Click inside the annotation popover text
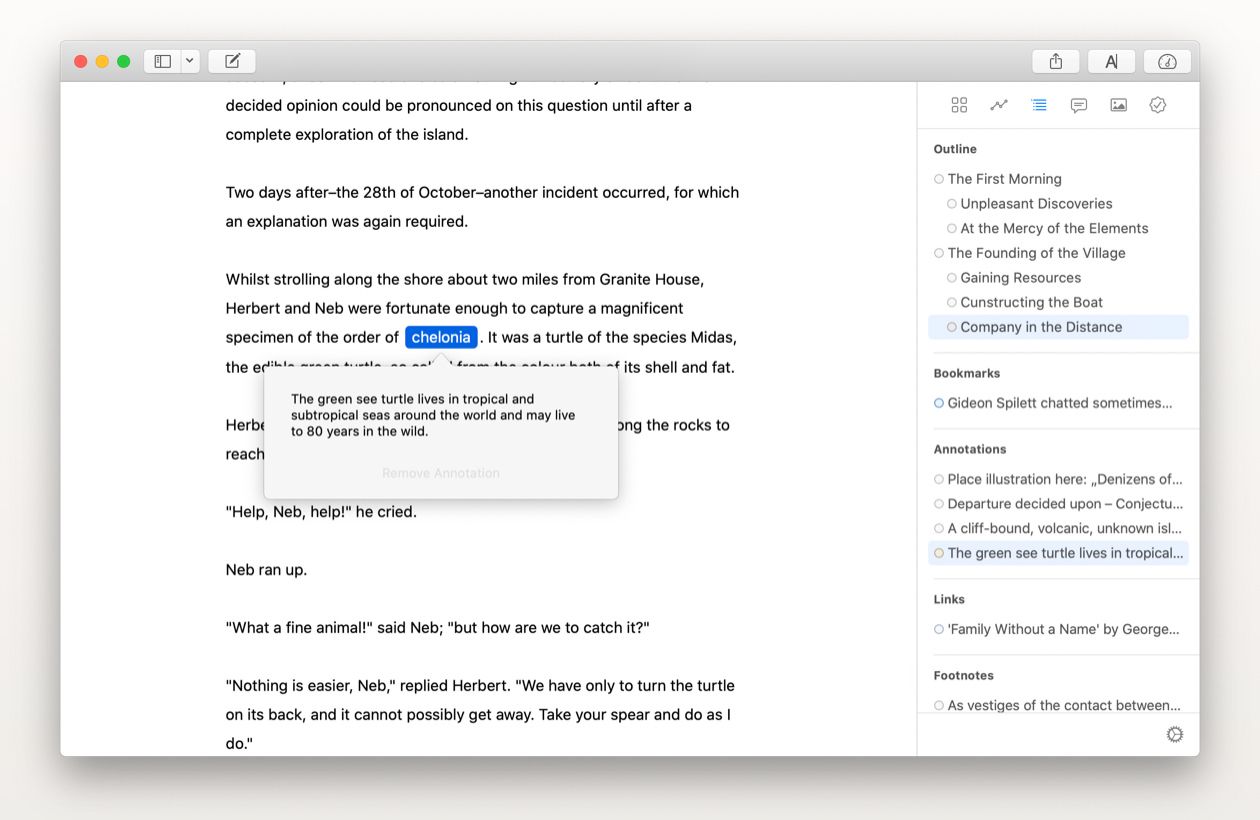This screenshot has width=1260, height=820. 433,415
